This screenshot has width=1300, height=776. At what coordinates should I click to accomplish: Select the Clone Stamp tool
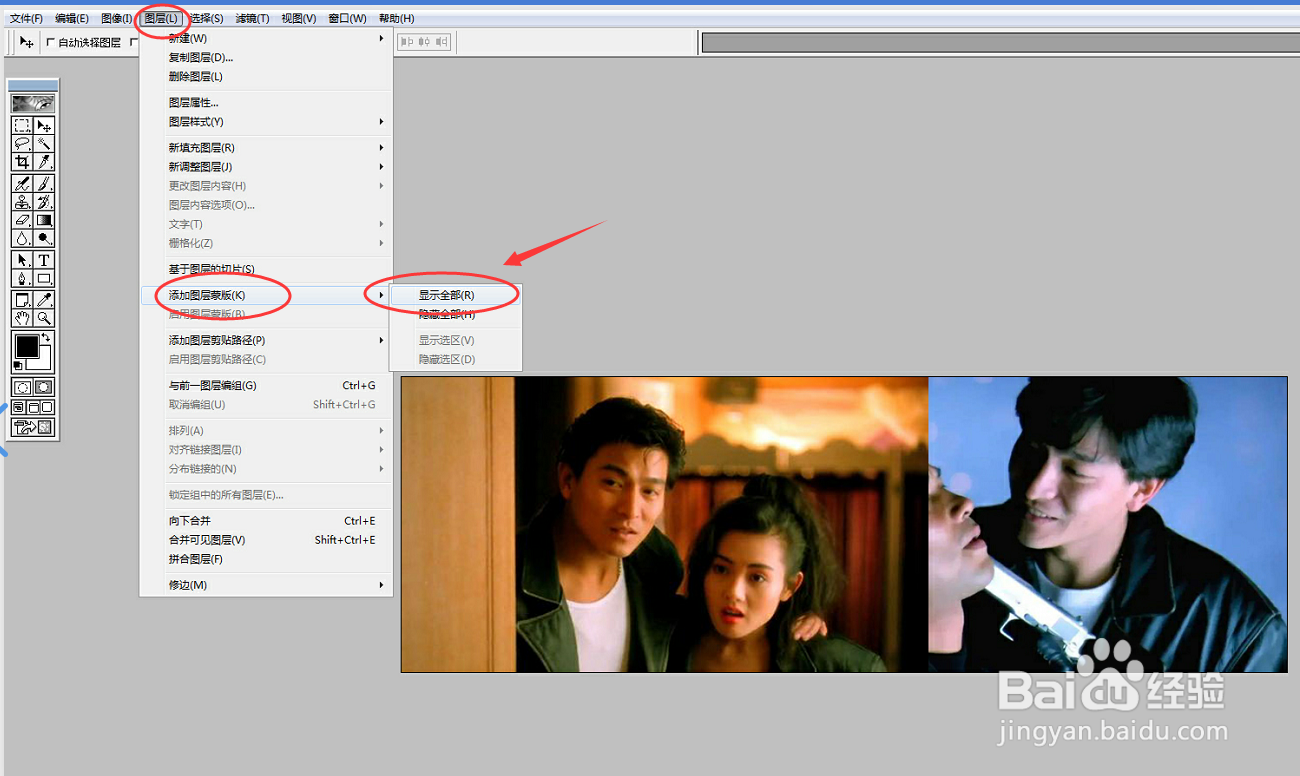click(22, 202)
